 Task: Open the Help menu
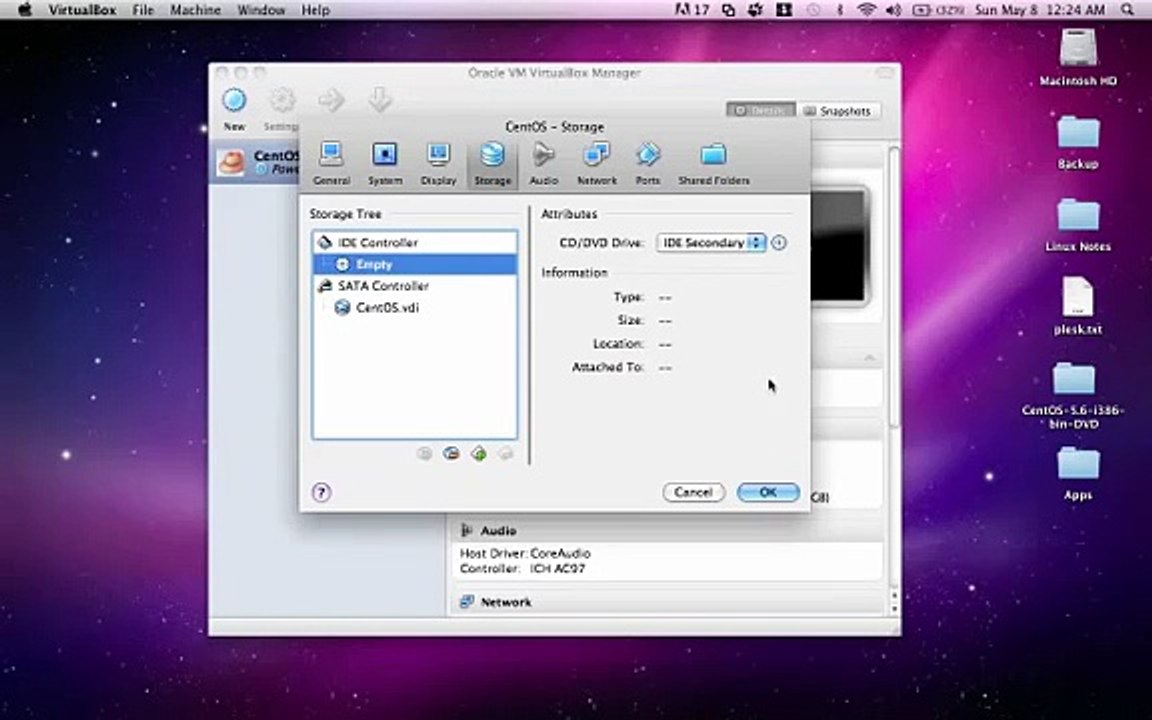pos(315,10)
